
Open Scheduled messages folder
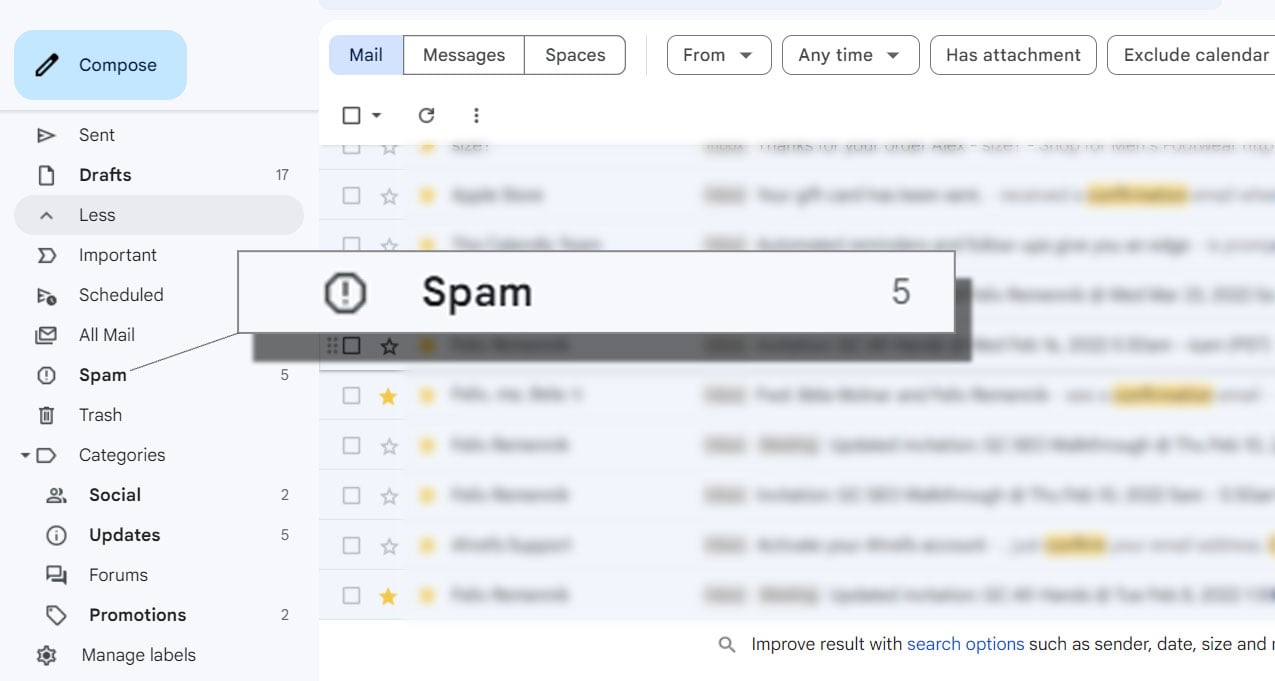tap(121, 295)
